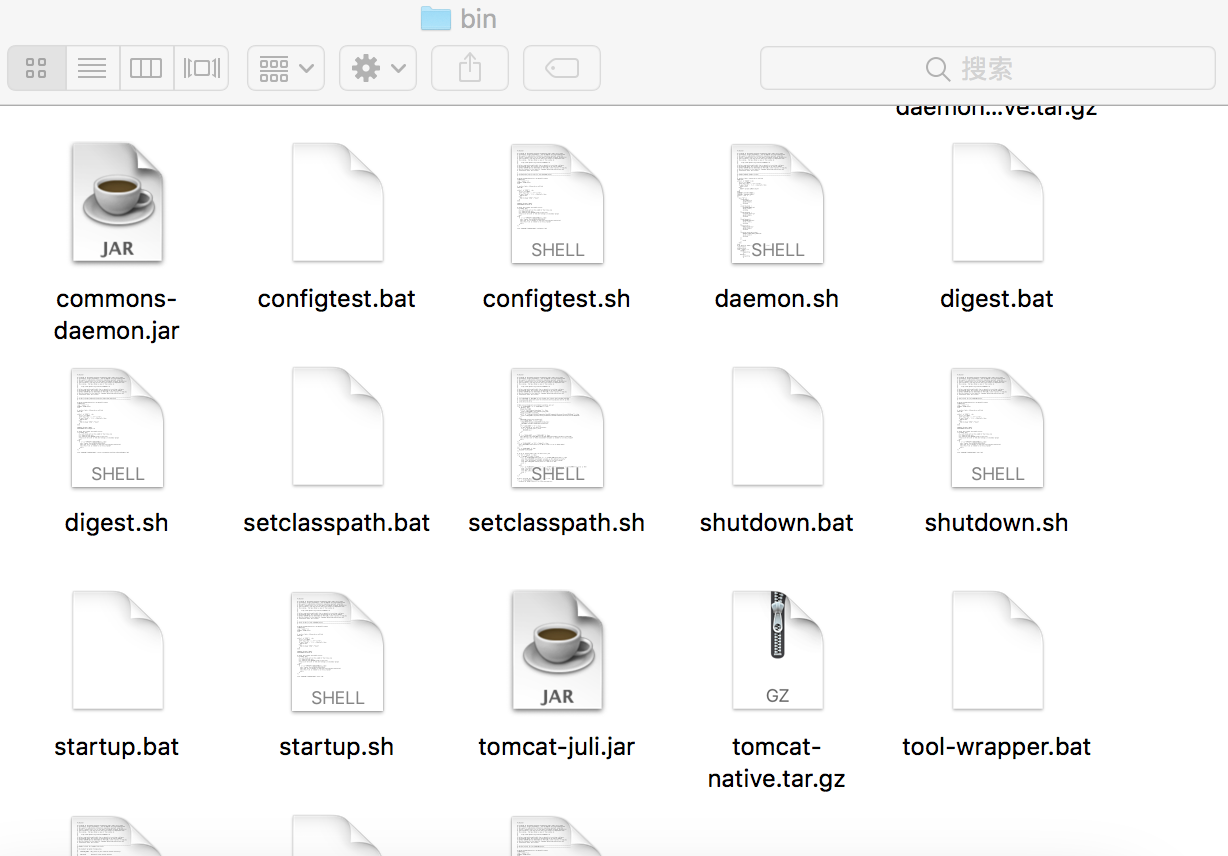Select the configtest.bat file icon
The height and width of the screenshot is (856, 1228).
337,203
